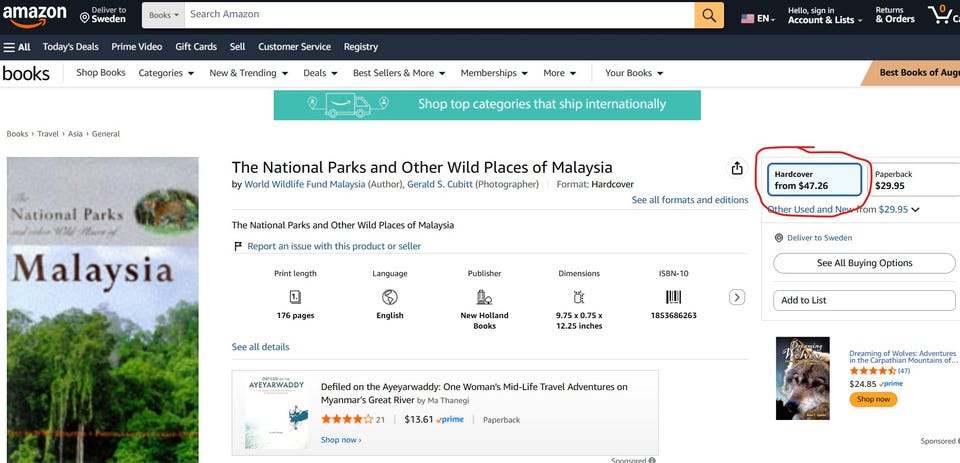Screen dimensions: 960x463
Task: Click the Amazon logo
Action: click(34, 15)
